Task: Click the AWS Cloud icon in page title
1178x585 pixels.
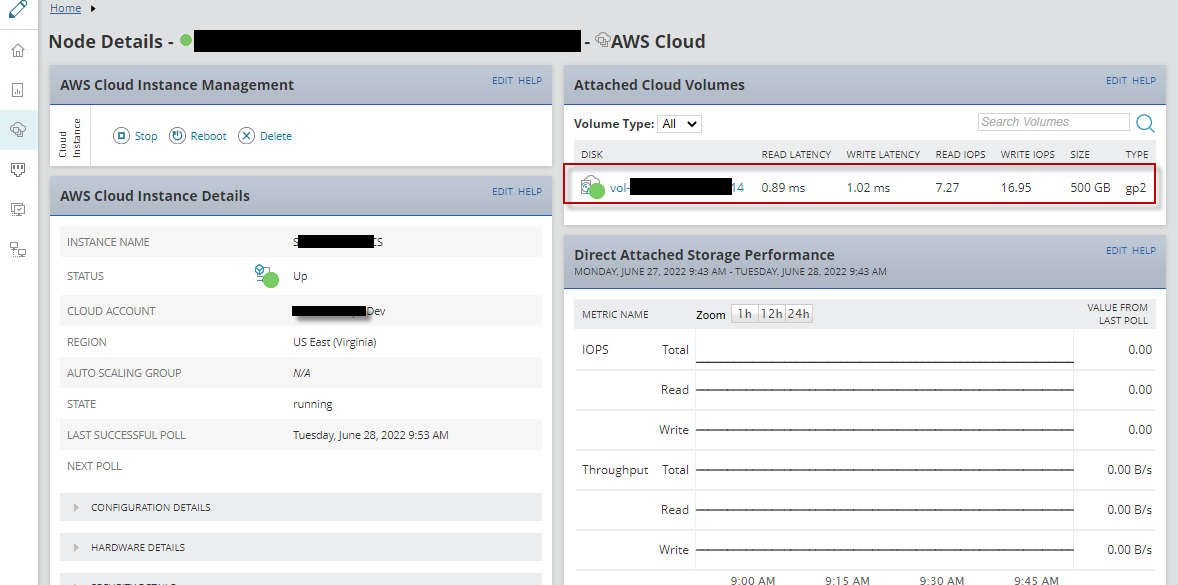Action: coord(602,40)
